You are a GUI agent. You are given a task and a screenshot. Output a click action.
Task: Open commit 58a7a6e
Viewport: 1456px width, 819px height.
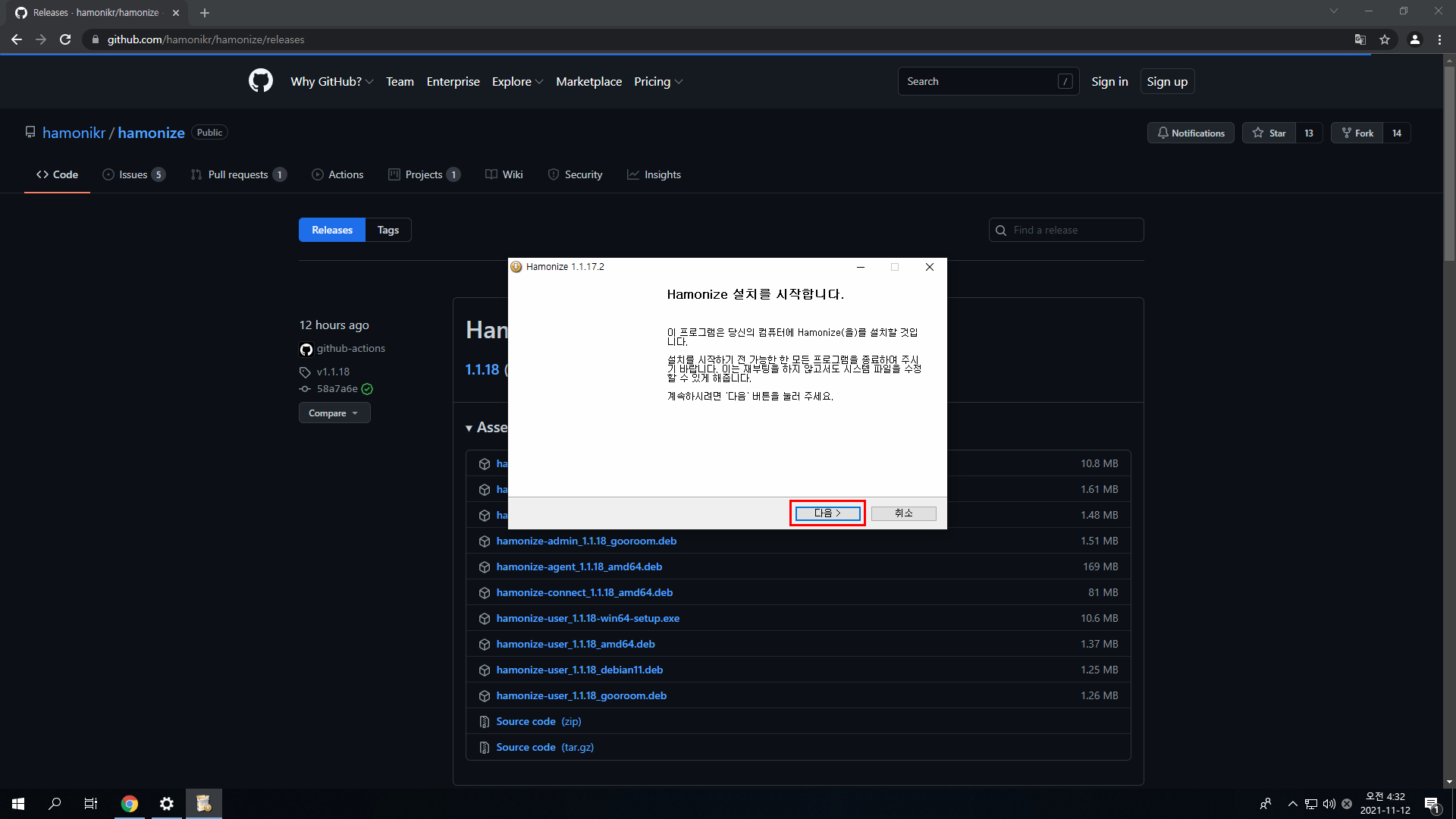337,389
